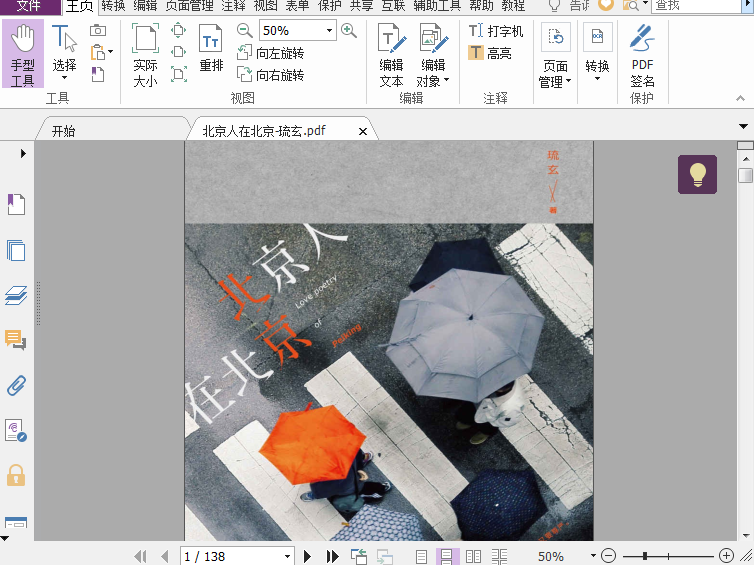Open the Edit (编辑) ribbon tab
The image size is (754, 565).
coord(145,6)
